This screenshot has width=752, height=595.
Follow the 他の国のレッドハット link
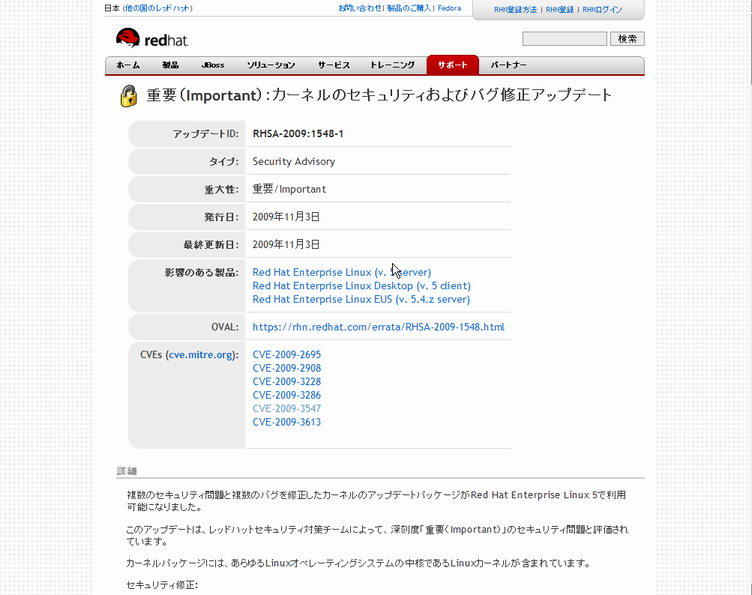point(157,8)
